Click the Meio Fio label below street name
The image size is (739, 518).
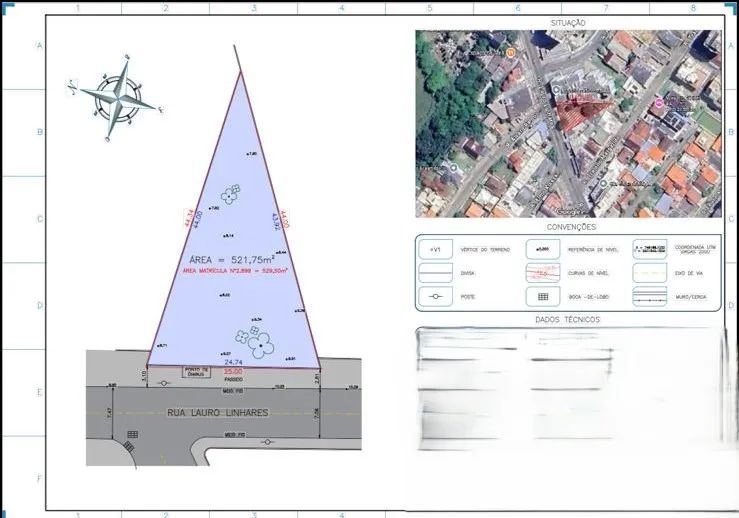click(234, 435)
